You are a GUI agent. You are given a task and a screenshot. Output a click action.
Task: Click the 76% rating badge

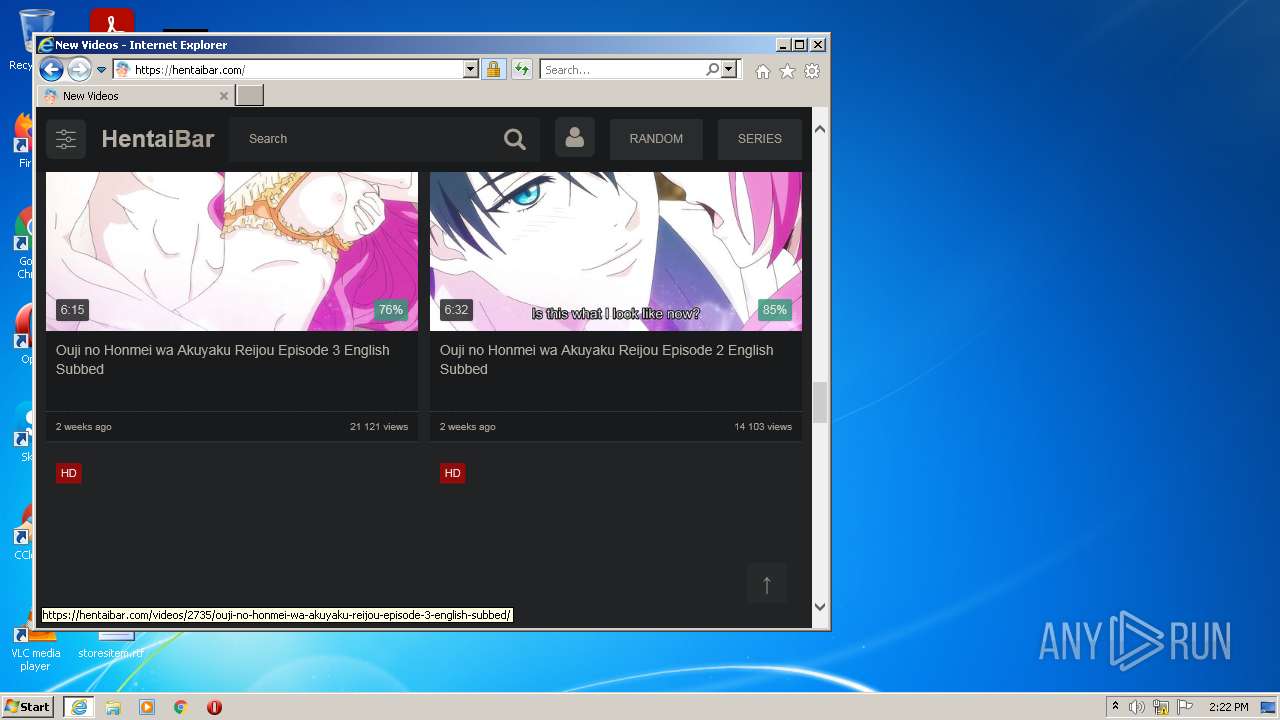[x=391, y=310]
